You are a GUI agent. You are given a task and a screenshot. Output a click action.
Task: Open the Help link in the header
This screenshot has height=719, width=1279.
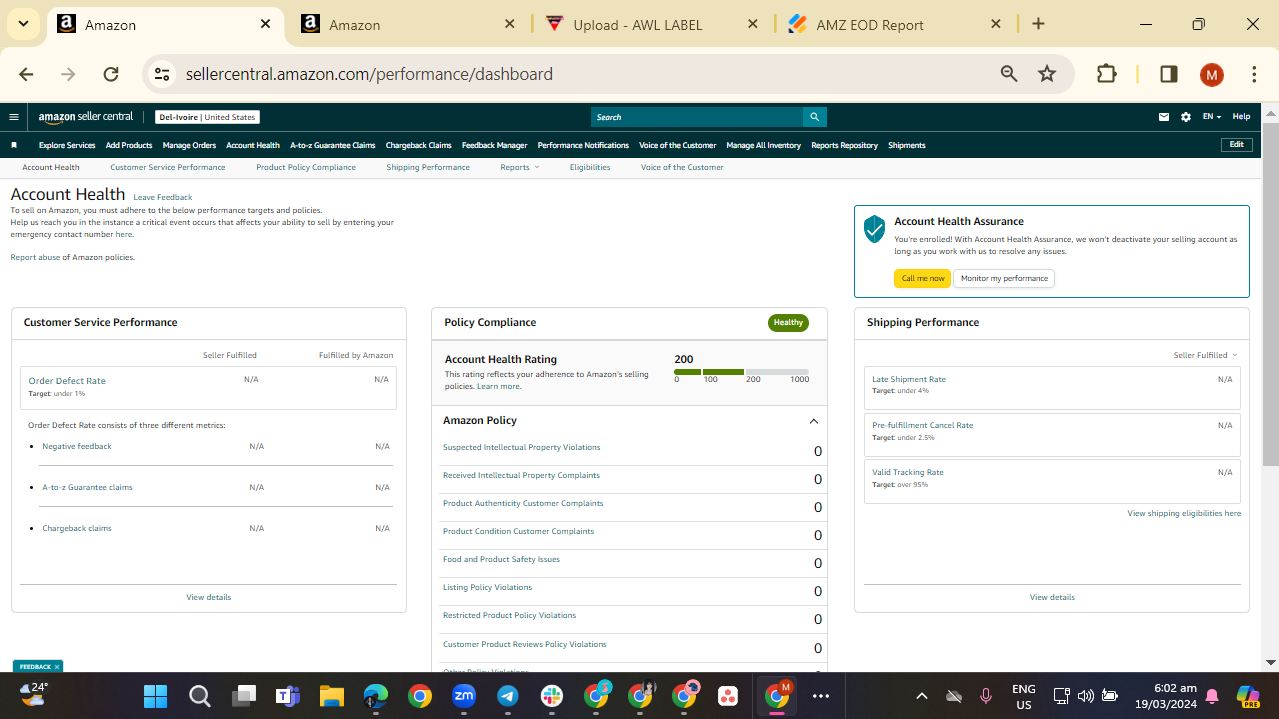point(1241,117)
